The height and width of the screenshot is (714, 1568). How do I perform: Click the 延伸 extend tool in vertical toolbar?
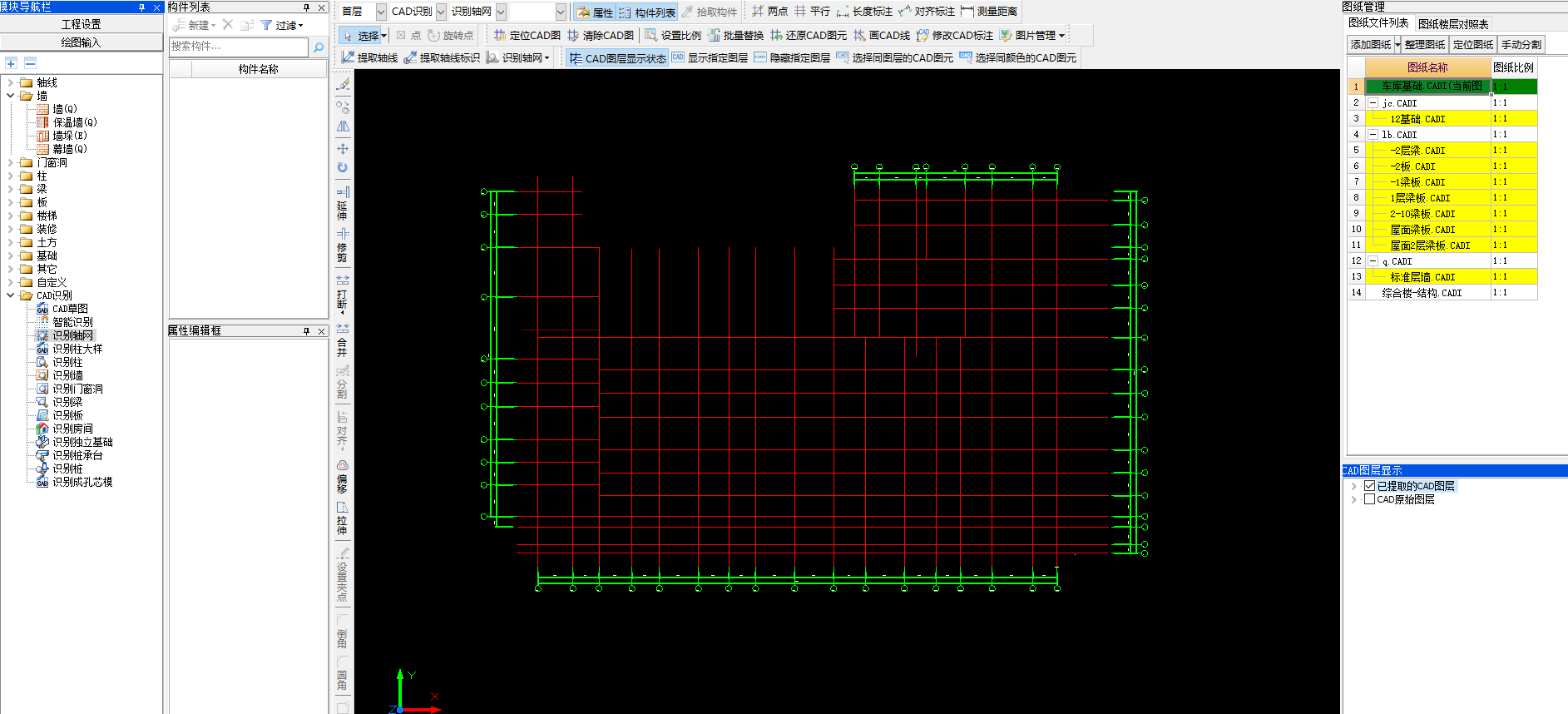click(342, 203)
